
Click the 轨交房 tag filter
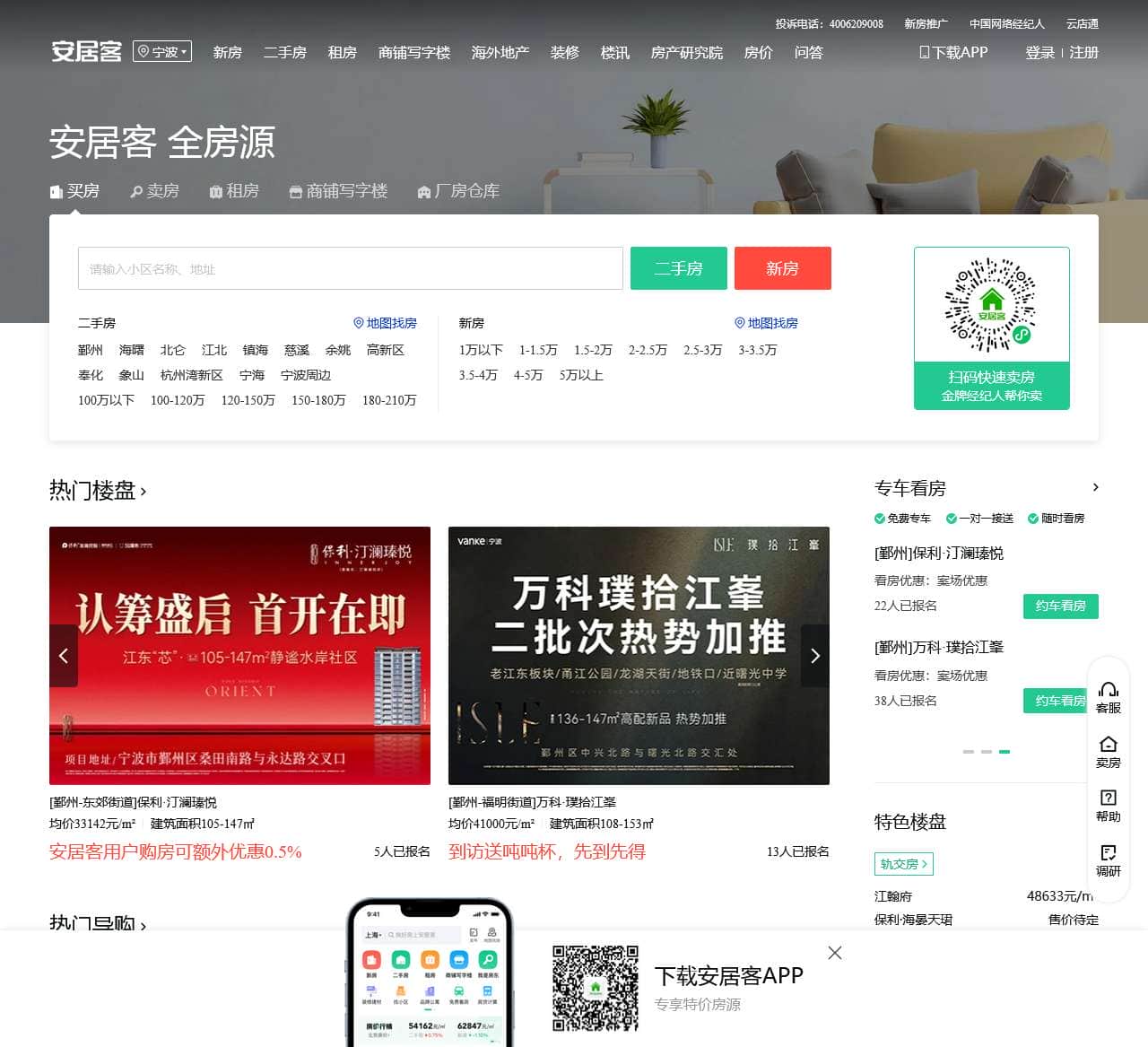coord(904,864)
